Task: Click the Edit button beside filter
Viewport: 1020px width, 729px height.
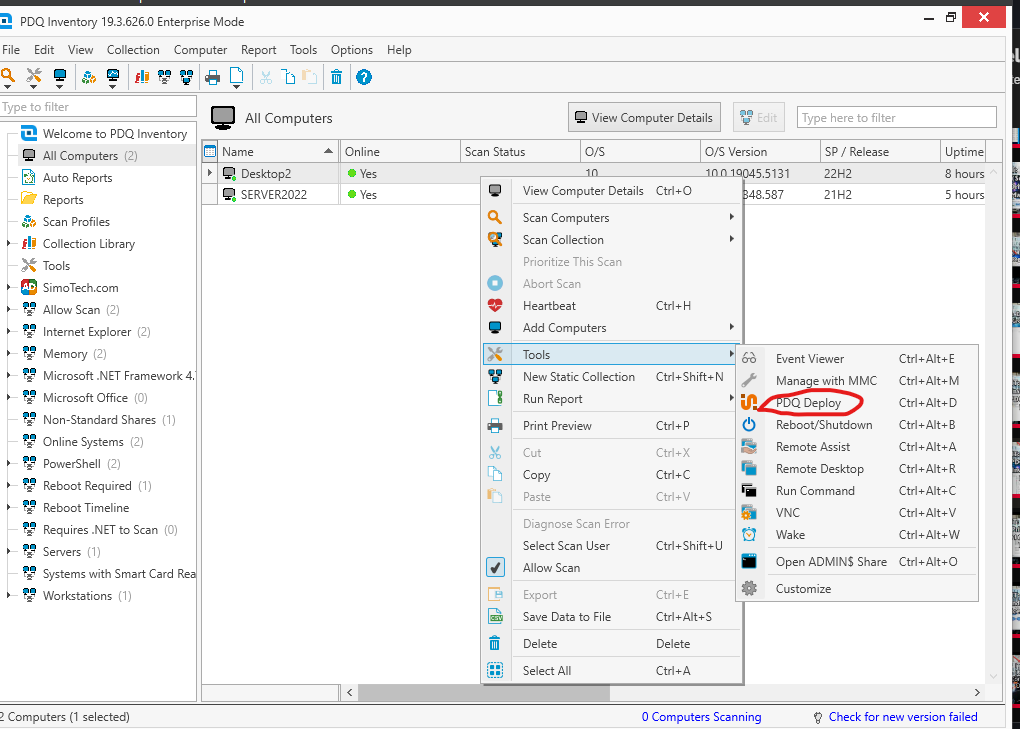Action: 758,118
